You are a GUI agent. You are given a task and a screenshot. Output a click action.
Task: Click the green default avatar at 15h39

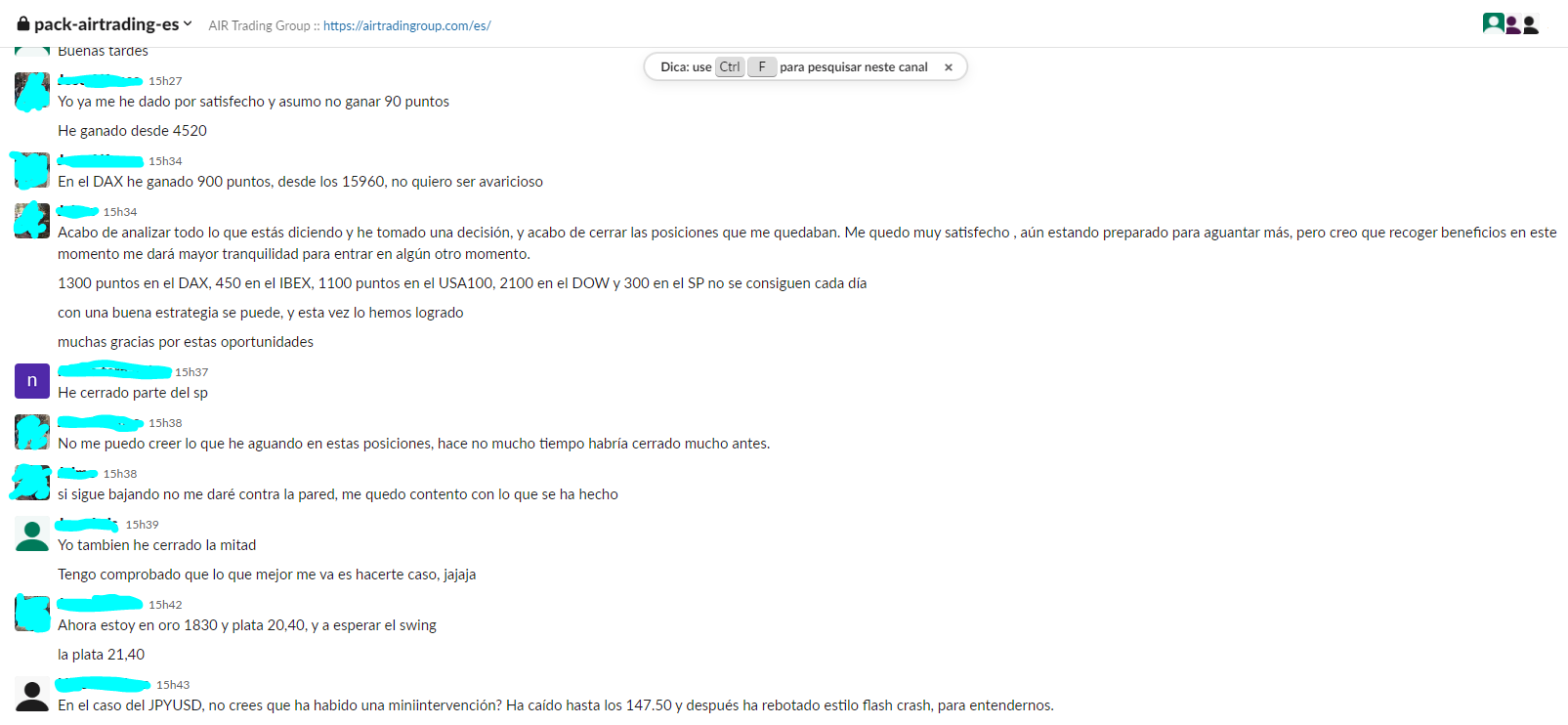(32, 534)
